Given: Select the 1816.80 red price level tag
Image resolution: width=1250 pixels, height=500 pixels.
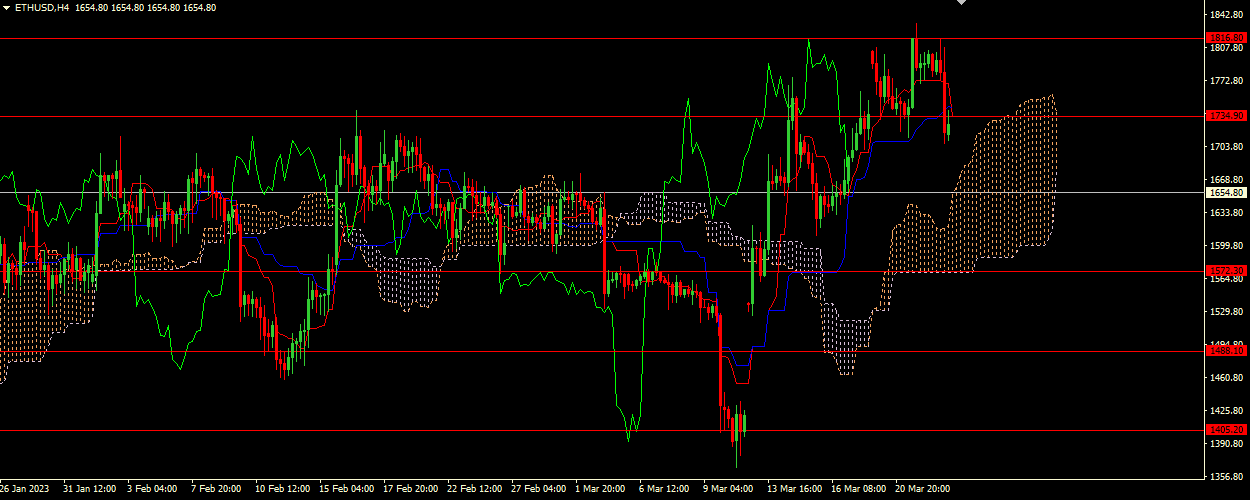Looking at the screenshot, I should 1226,38.
